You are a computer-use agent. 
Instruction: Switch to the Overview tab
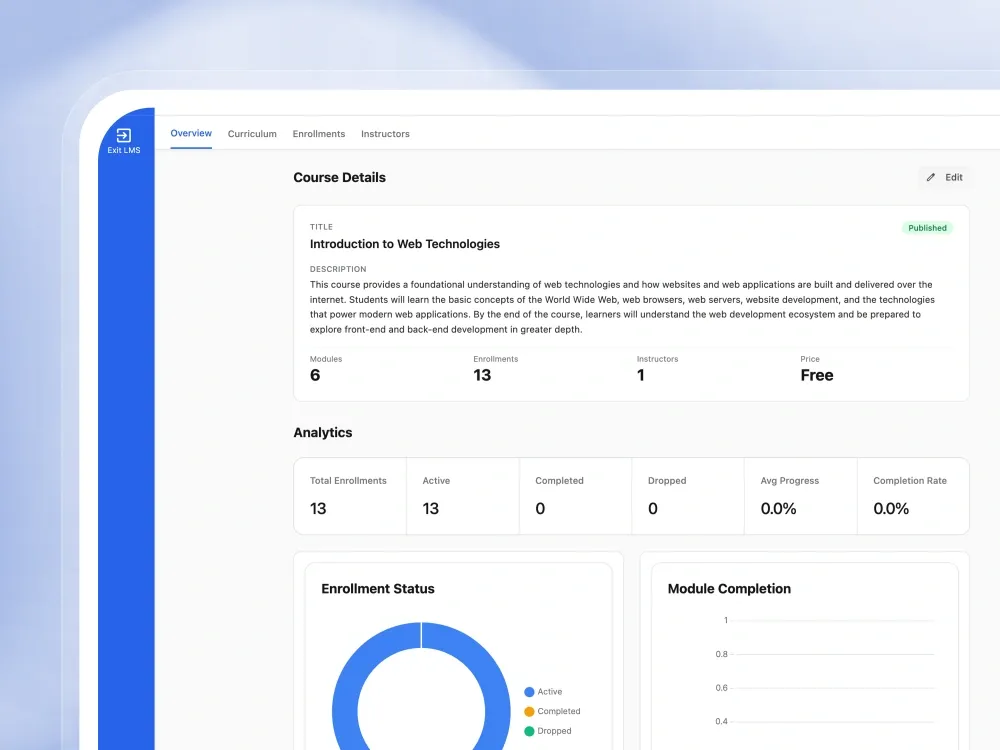(x=191, y=133)
